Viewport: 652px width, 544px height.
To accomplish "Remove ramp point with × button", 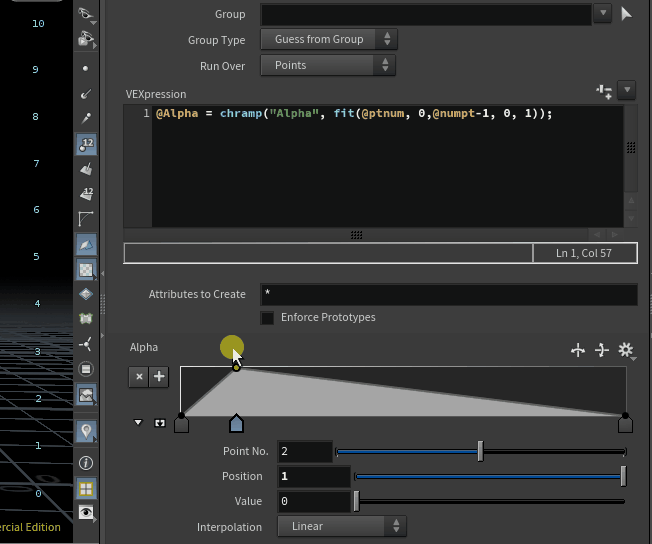I will 139,377.
